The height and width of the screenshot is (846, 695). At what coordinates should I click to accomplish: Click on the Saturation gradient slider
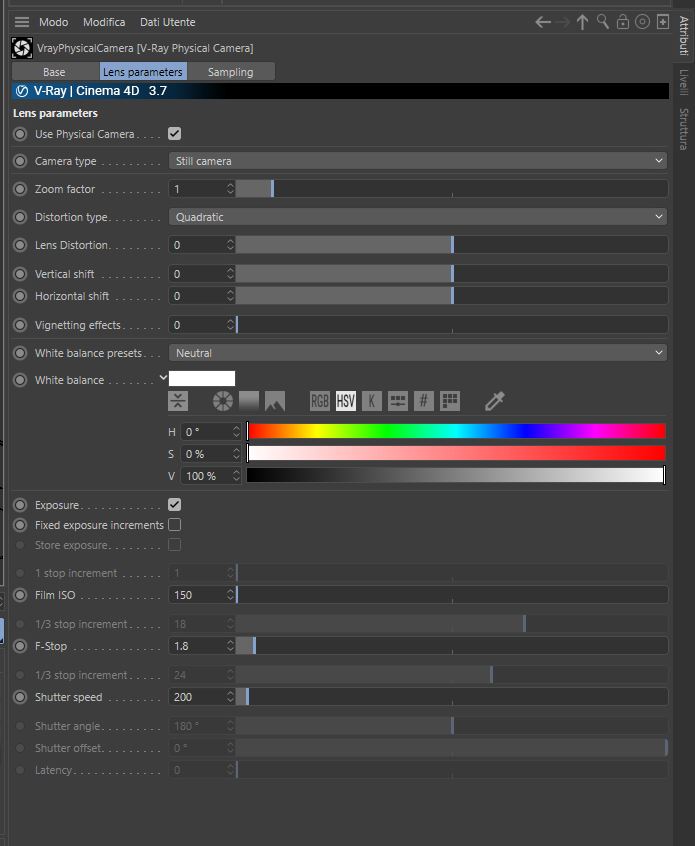tap(456, 453)
